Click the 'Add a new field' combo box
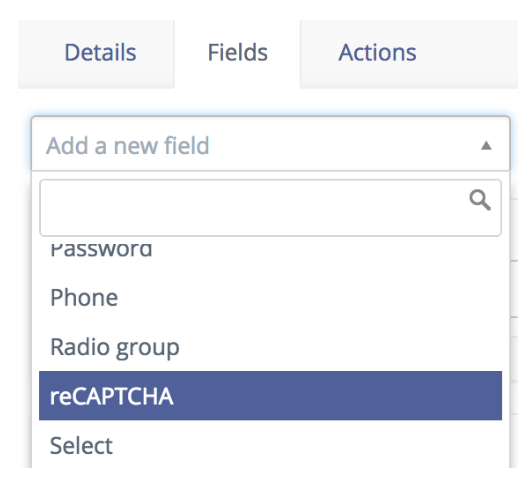The width and height of the screenshot is (530, 496). pyautogui.click(x=270, y=144)
